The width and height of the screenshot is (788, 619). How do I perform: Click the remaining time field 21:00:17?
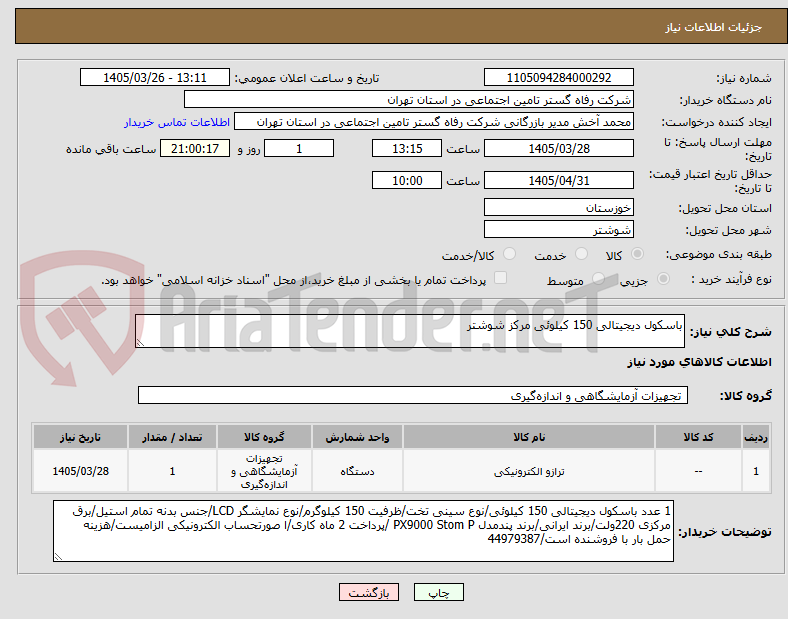click(x=195, y=149)
